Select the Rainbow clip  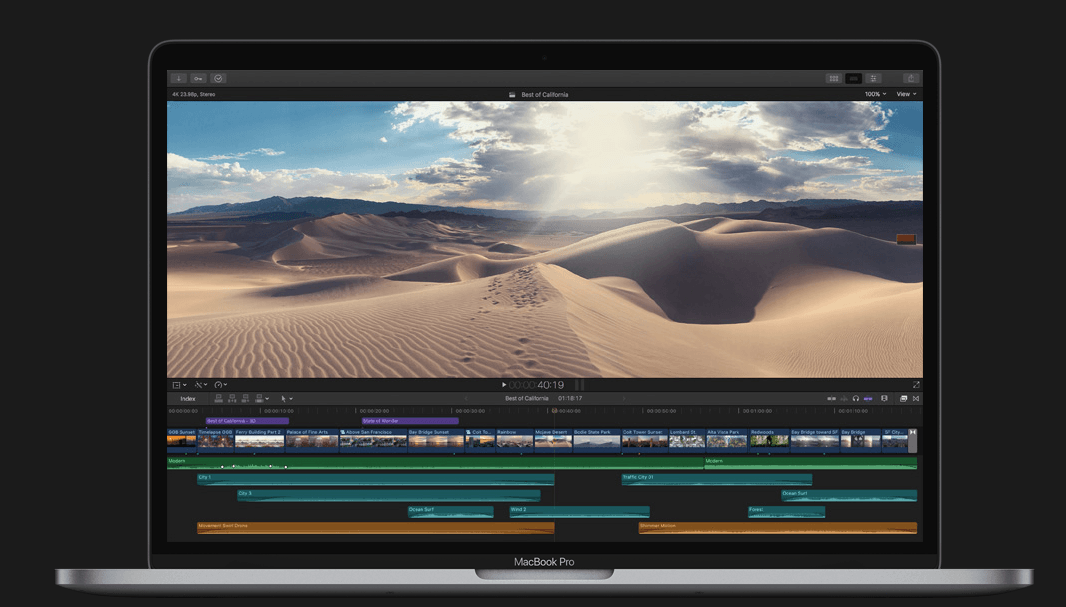pos(515,440)
